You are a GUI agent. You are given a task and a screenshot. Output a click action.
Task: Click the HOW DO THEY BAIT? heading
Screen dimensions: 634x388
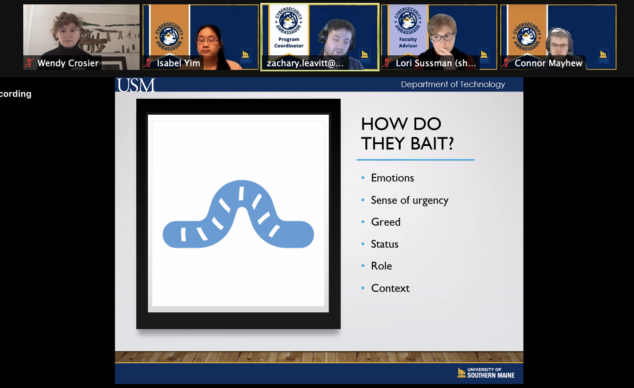[x=407, y=134]
